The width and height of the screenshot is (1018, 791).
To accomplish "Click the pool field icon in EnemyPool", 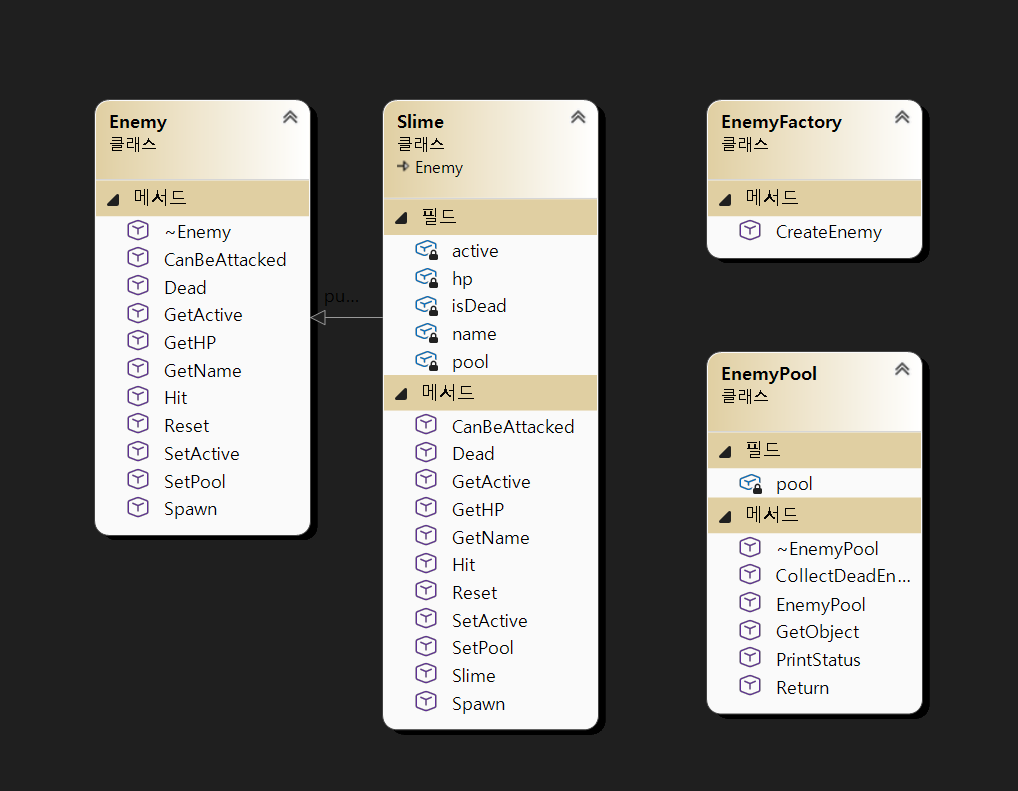I will 751,483.
